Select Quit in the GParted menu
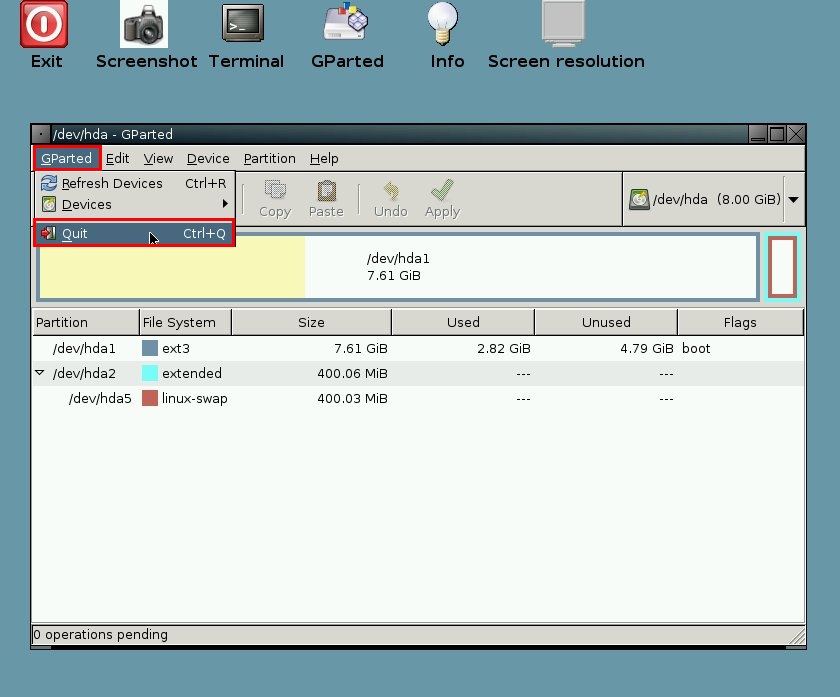840x697 pixels. pyautogui.click(x=134, y=233)
